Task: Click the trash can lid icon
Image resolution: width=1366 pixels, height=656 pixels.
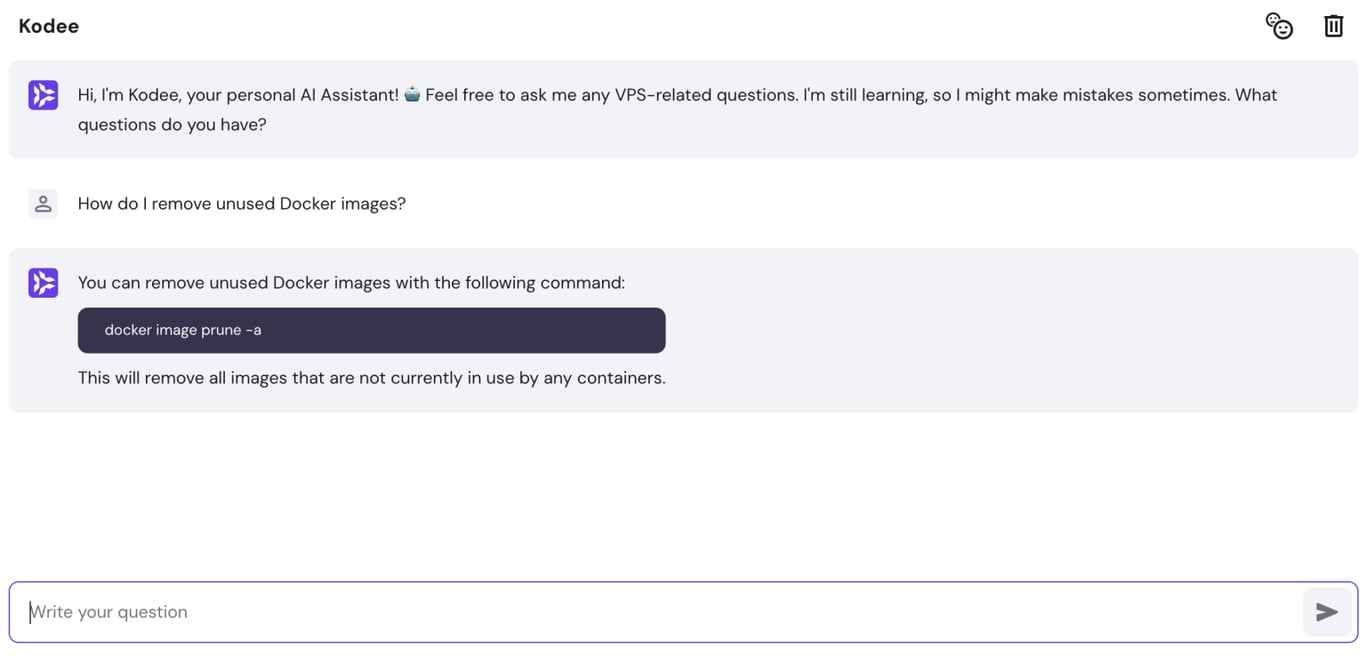Action: pyautogui.click(x=1333, y=18)
